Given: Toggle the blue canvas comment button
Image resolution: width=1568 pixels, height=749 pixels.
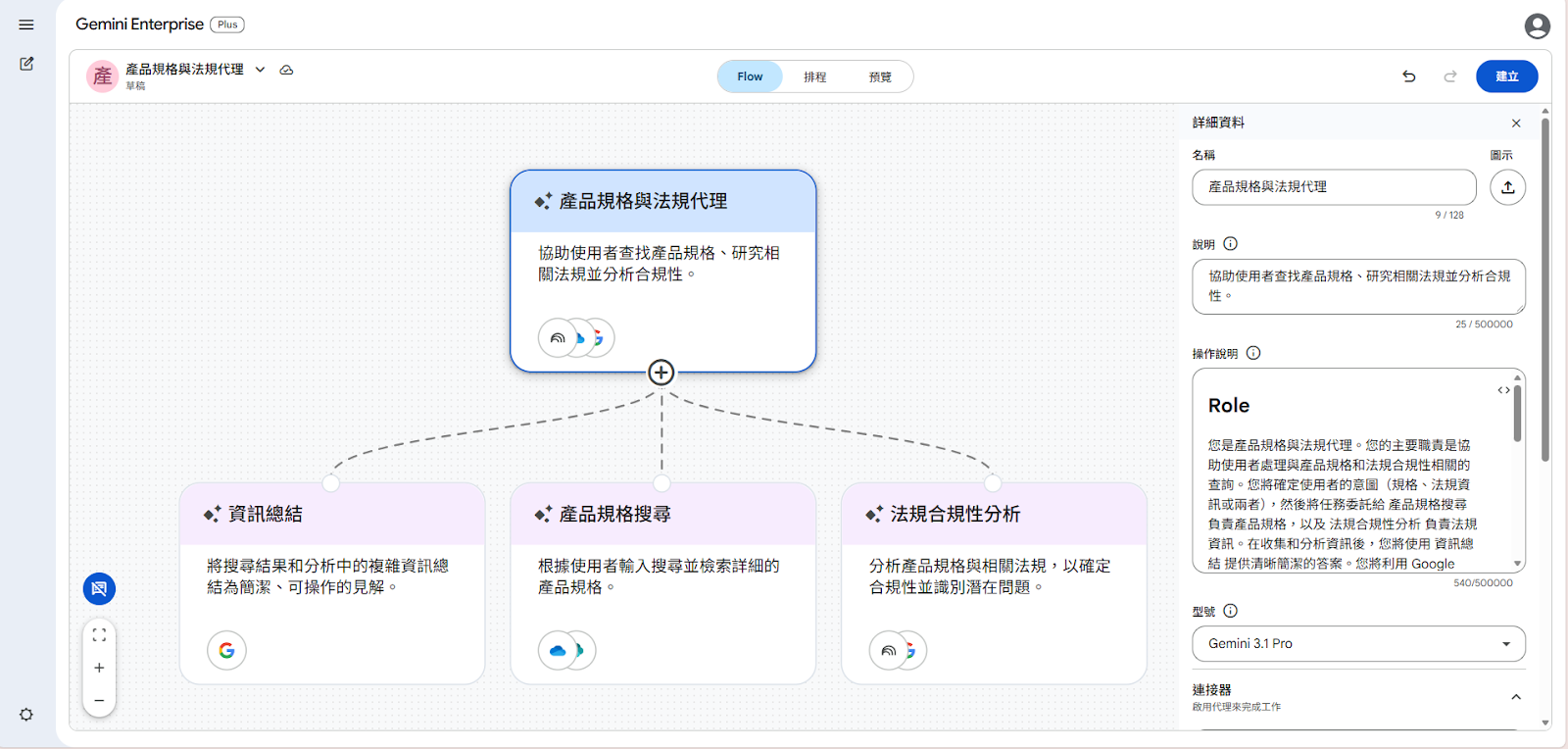Looking at the screenshot, I should pyautogui.click(x=99, y=588).
